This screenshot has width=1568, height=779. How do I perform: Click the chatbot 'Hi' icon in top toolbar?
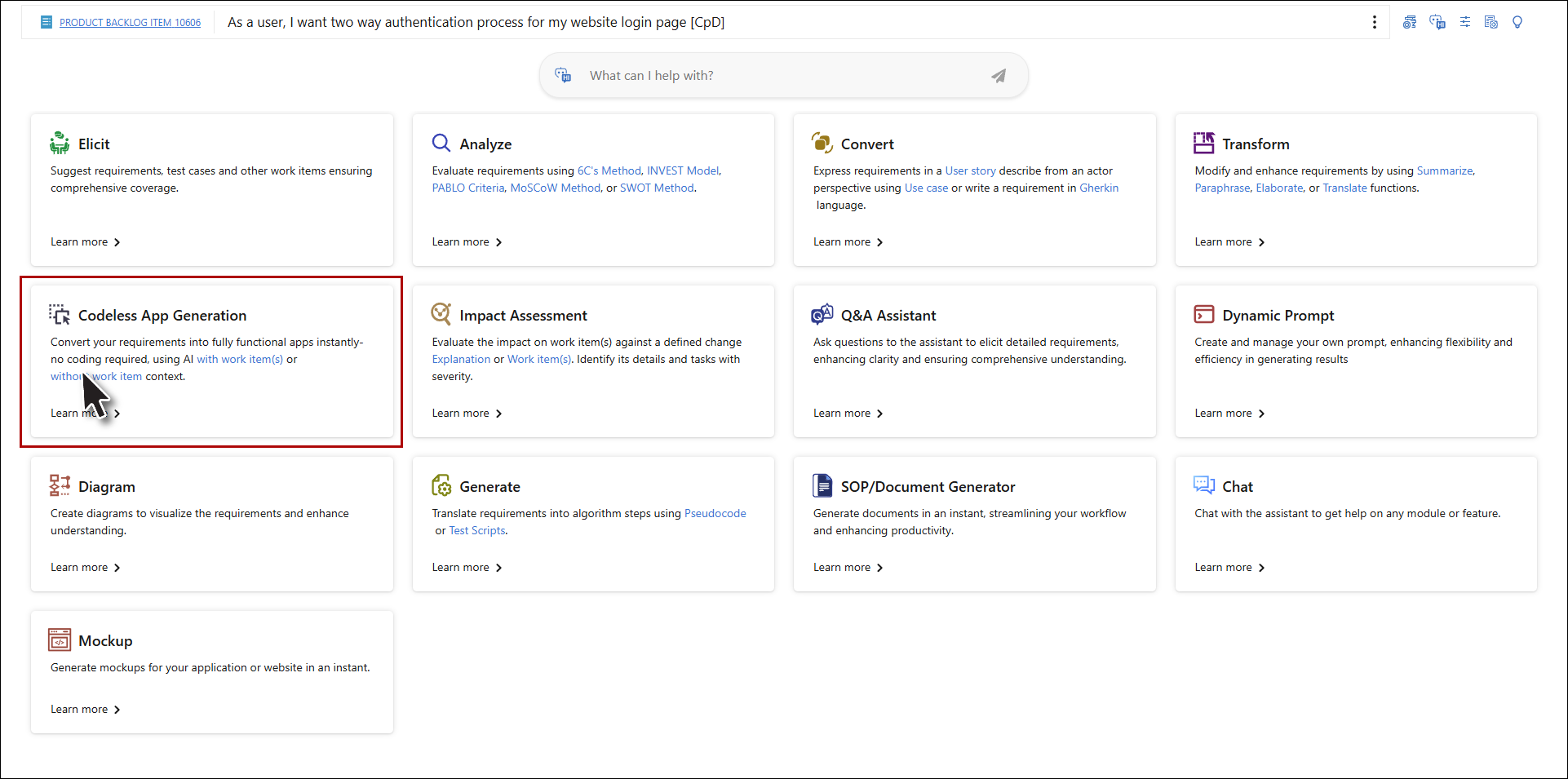[x=1437, y=22]
